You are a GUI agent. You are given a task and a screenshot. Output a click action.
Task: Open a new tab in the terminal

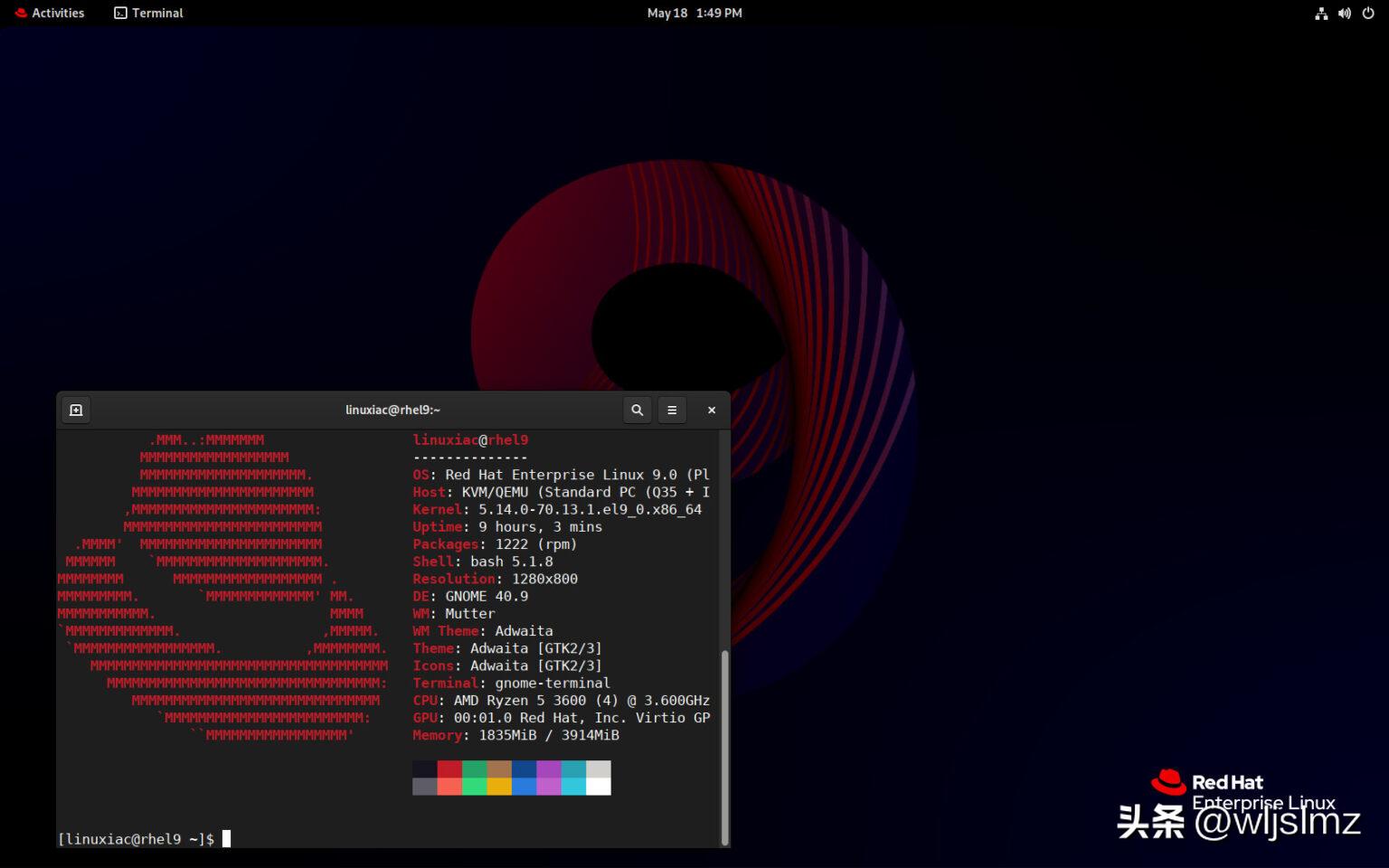pos(76,410)
